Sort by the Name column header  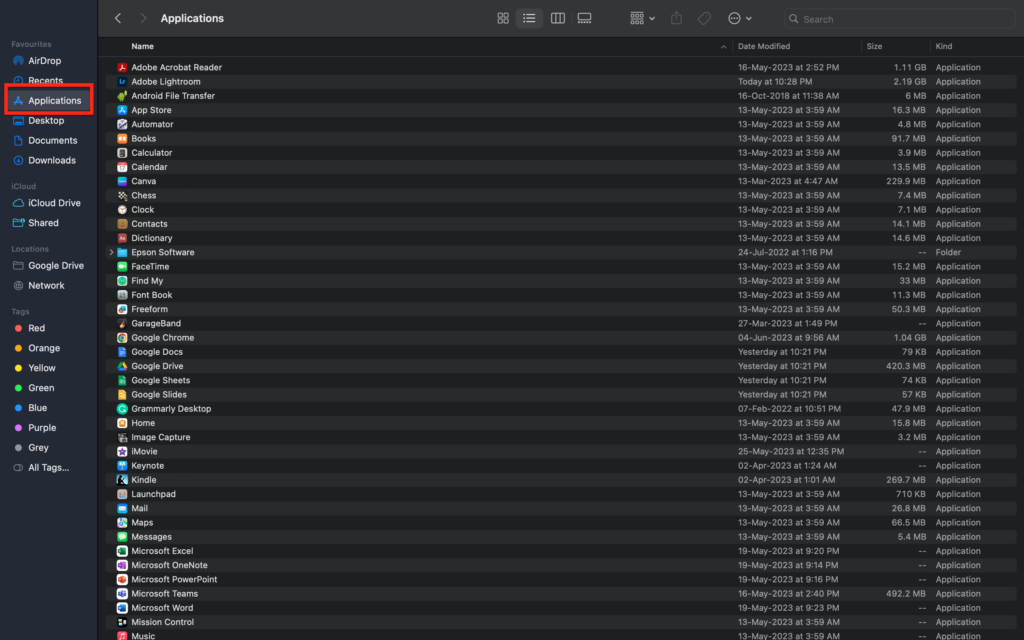click(x=142, y=46)
